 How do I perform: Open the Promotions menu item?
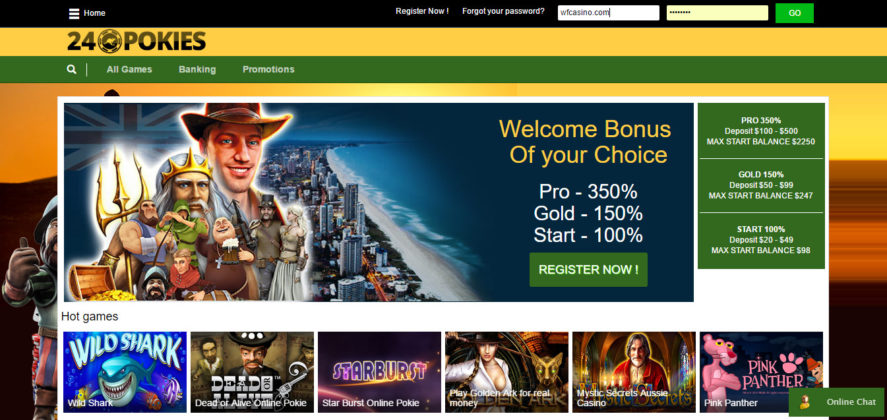coord(268,69)
